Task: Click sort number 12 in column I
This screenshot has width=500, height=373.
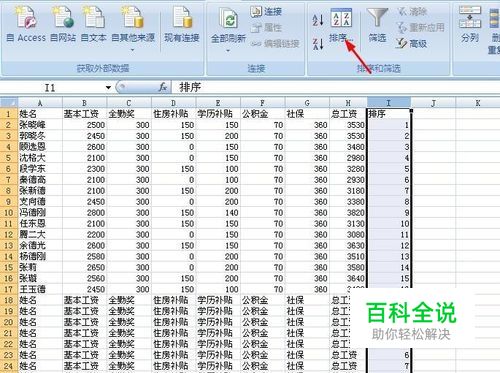Action: (389, 246)
